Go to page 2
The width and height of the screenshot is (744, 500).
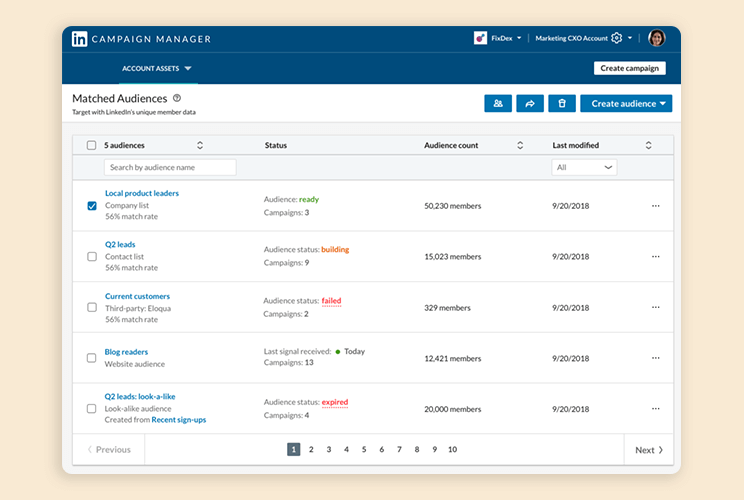pyautogui.click(x=311, y=449)
